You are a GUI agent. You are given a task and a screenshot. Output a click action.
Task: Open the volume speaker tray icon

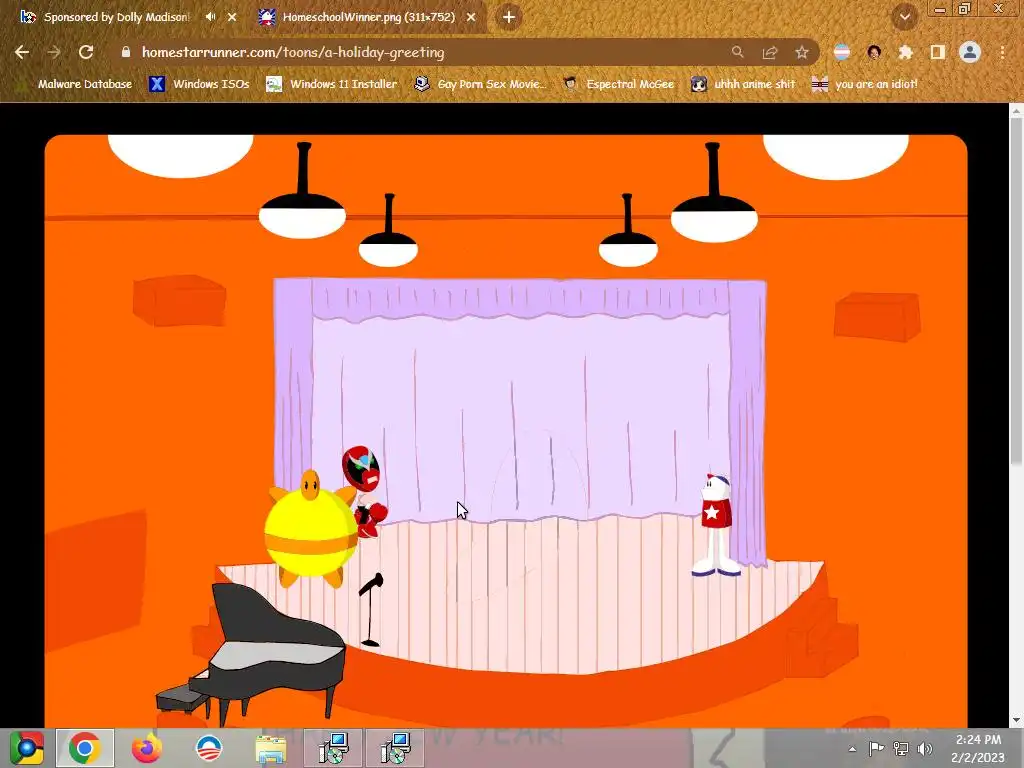point(925,748)
